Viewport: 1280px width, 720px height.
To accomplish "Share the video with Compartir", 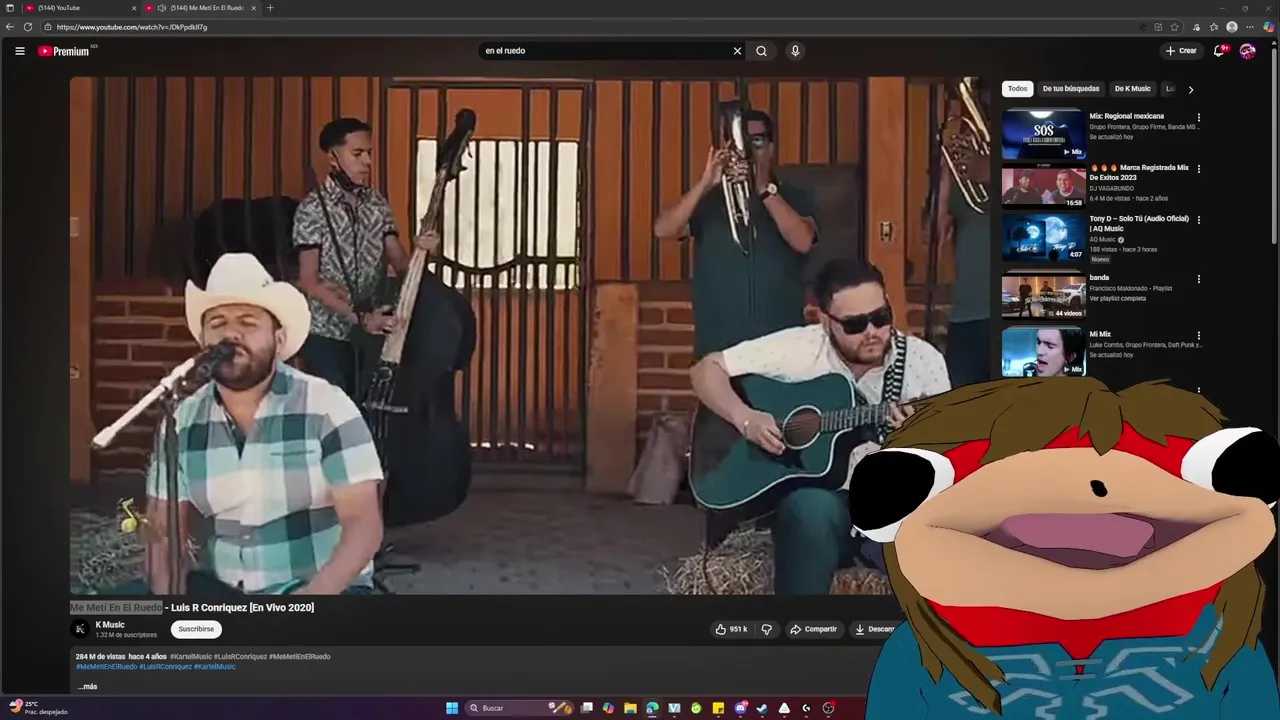I will [x=813, y=629].
